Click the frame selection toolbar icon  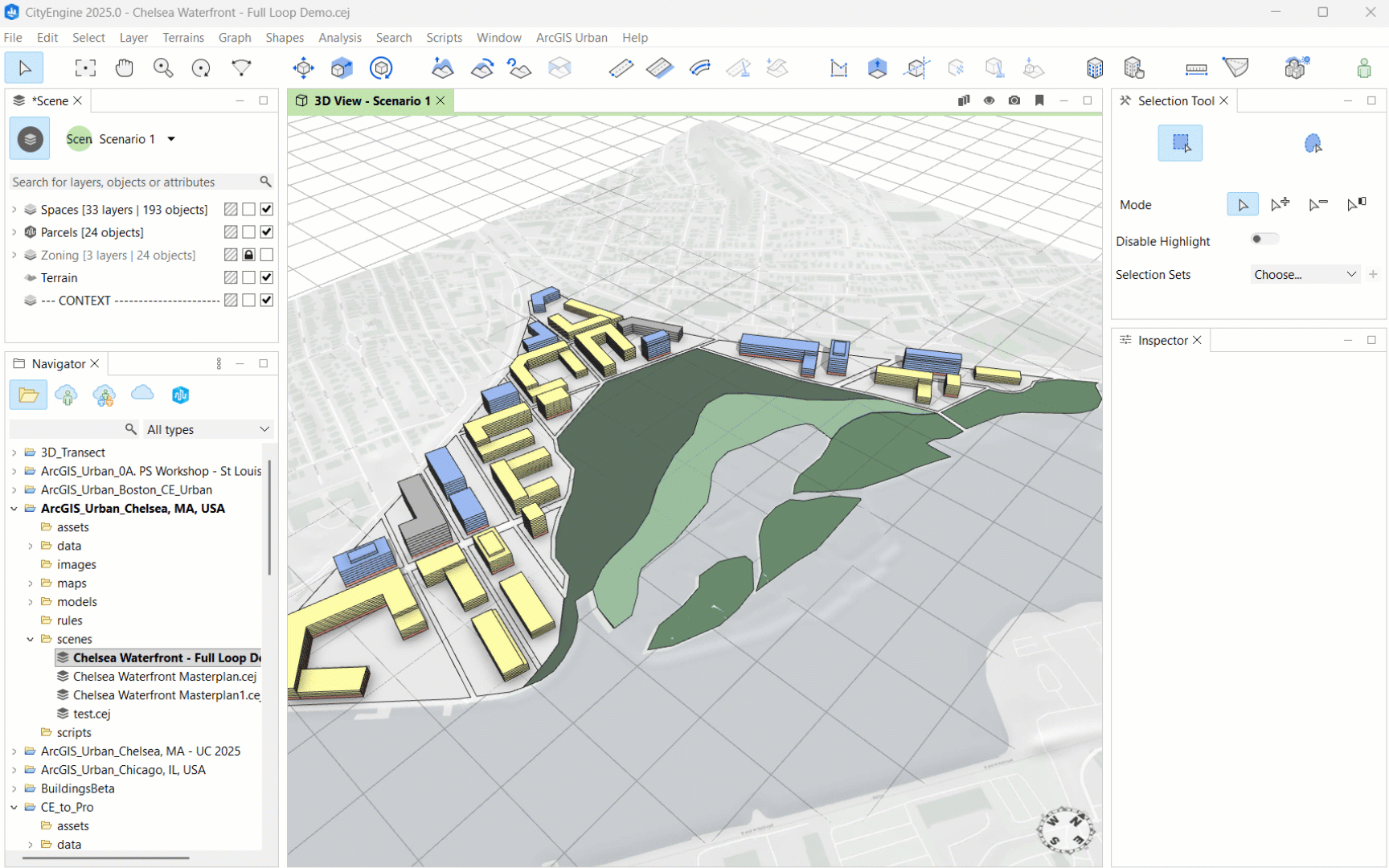pyautogui.click(x=85, y=68)
